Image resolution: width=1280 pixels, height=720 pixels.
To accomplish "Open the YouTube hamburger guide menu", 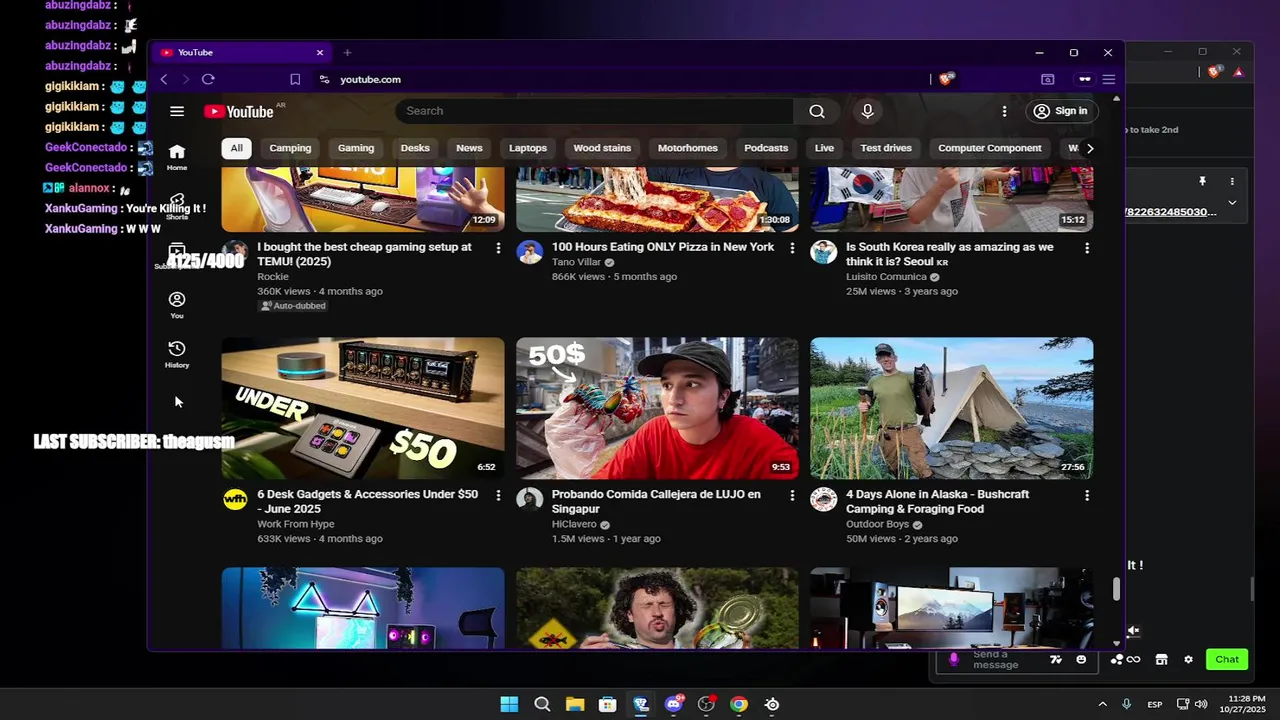I will click(177, 111).
